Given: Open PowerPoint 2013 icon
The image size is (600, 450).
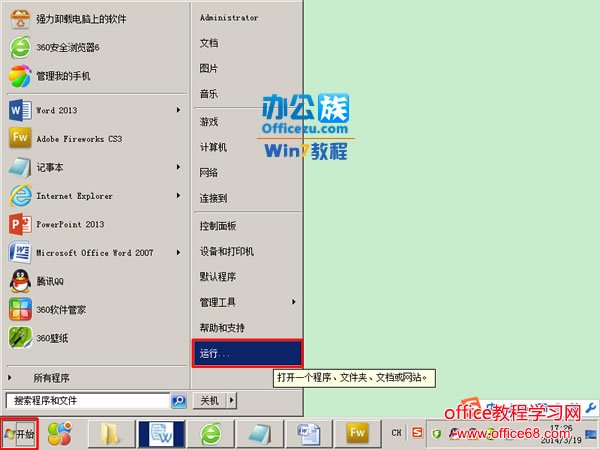Looking at the screenshot, I should [20, 224].
